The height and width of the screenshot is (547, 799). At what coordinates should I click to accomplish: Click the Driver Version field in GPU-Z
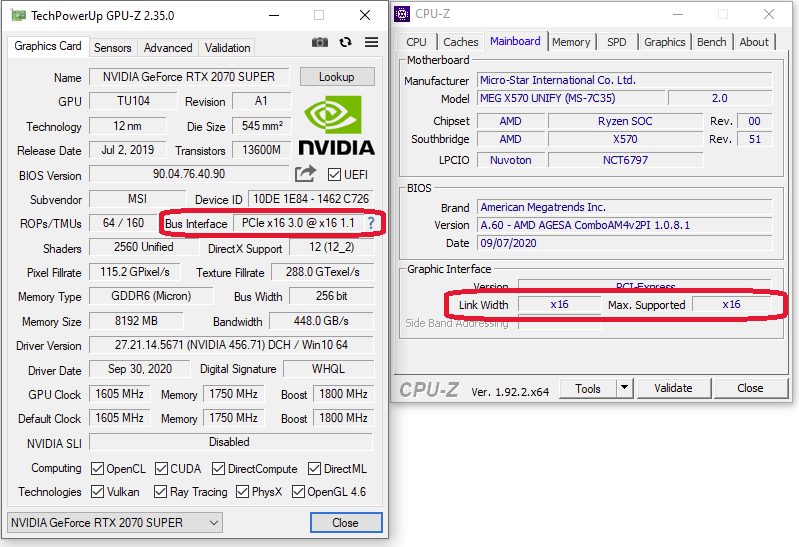231,345
